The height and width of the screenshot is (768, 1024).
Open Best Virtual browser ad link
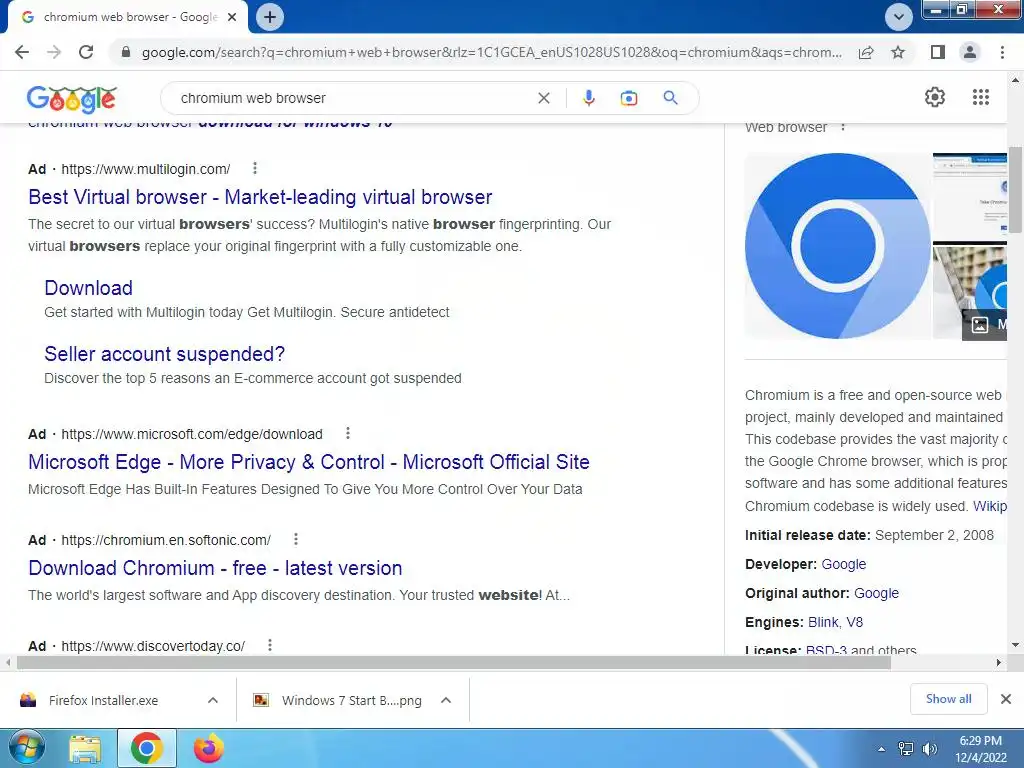click(x=260, y=197)
